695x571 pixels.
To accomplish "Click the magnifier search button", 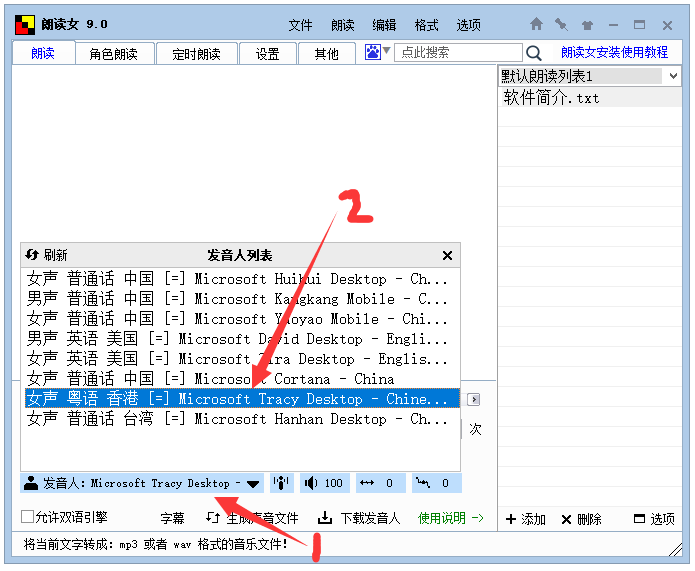I will point(534,53).
